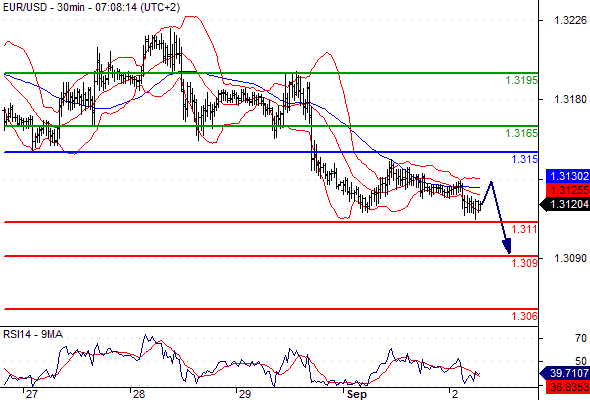The height and width of the screenshot is (400, 590).
Task: Select the 28 date marker on time axis
Action: 139,394
